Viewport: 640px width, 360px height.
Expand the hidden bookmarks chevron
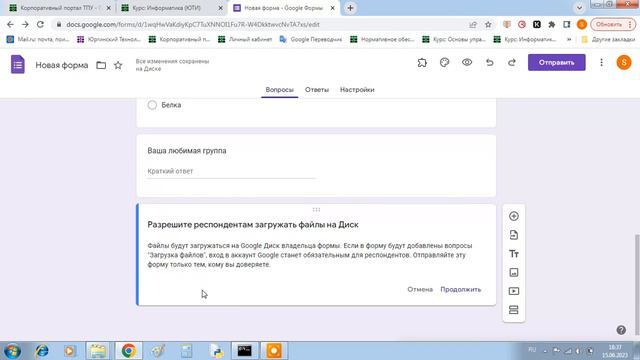569,40
